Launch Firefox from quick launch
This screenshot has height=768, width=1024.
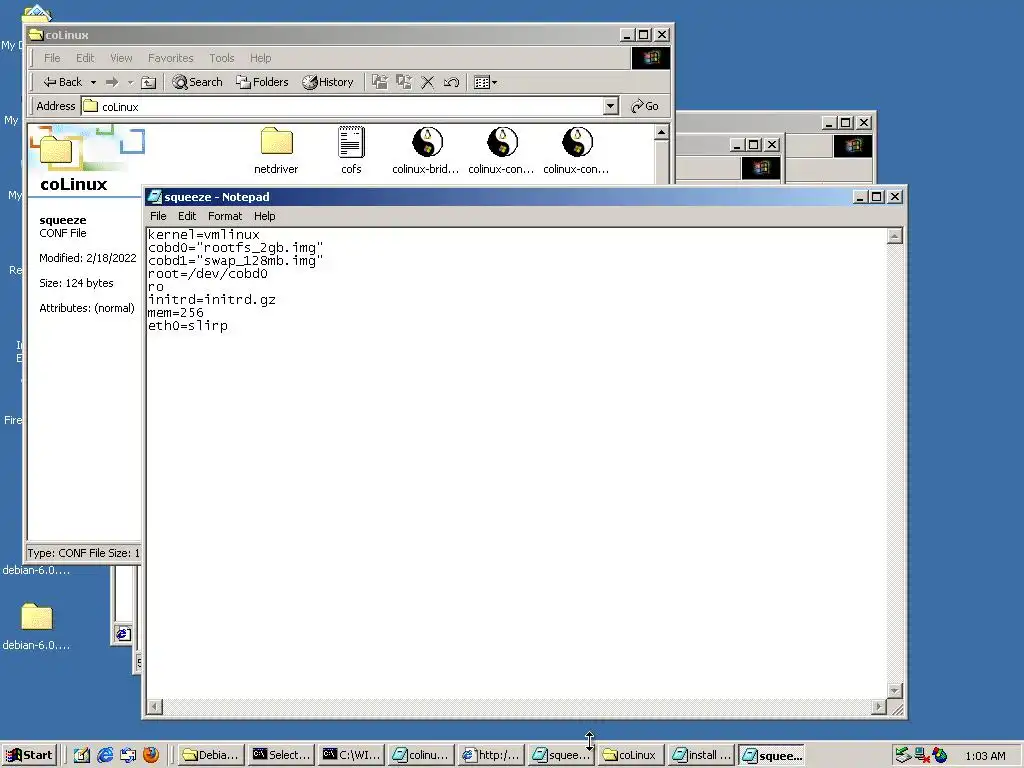pos(151,755)
